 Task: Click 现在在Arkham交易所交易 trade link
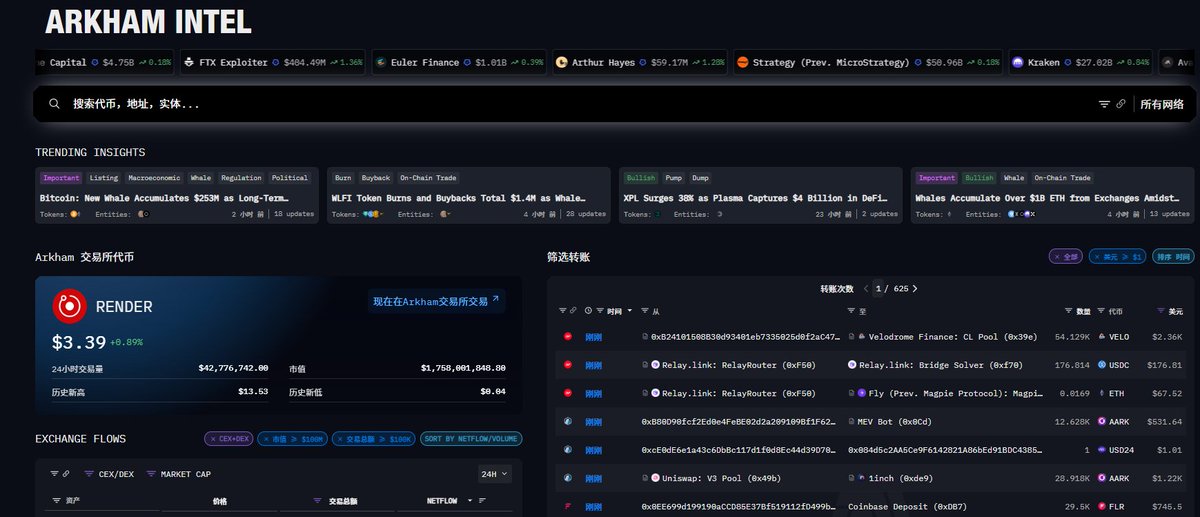click(x=436, y=301)
